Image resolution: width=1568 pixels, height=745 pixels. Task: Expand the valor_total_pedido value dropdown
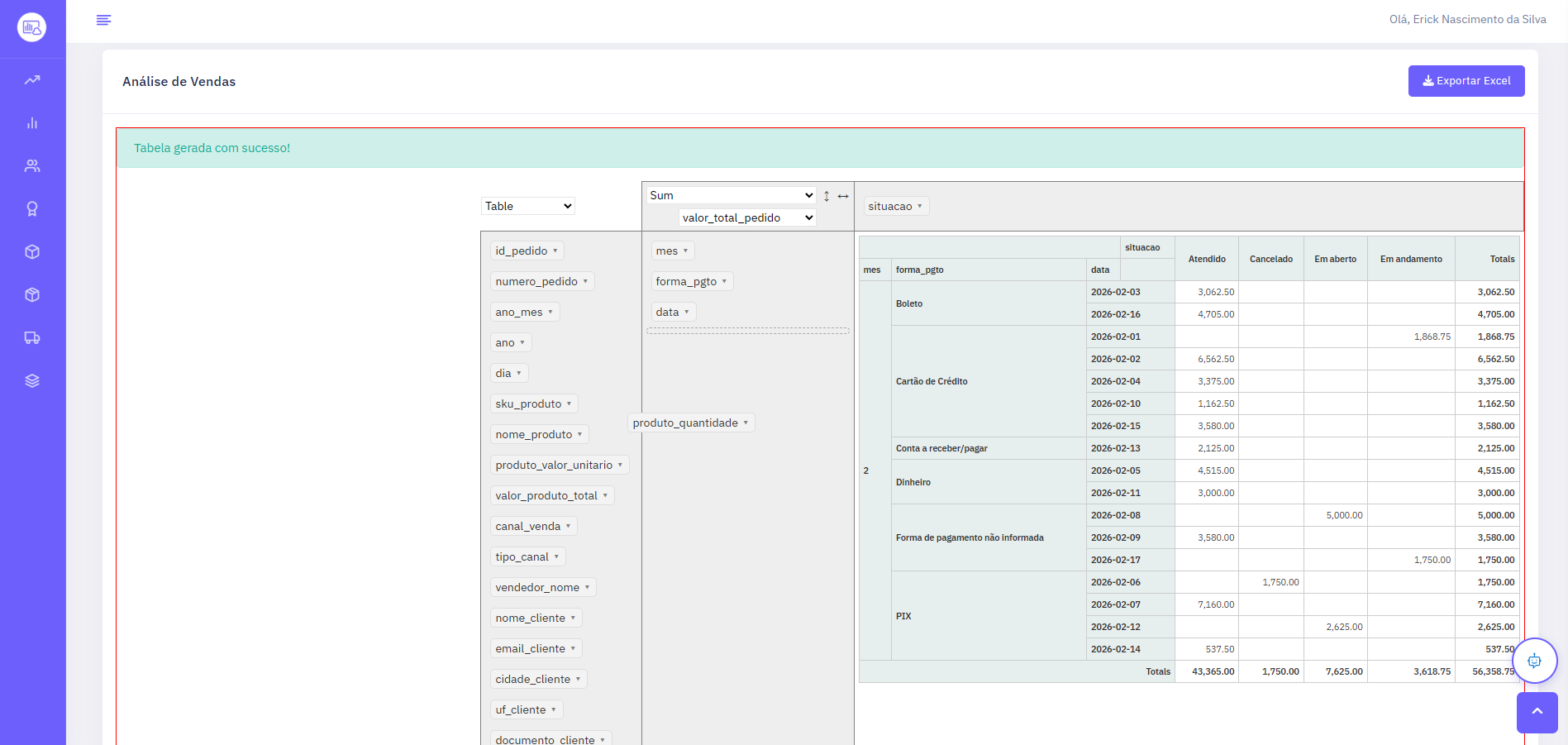[747, 217]
